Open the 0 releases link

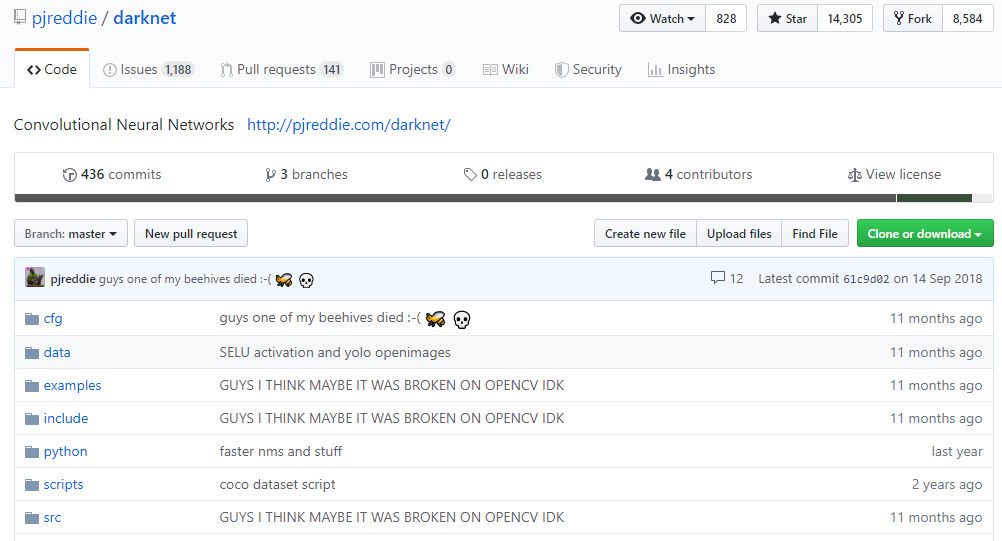pyautogui.click(x=503, y=174)
